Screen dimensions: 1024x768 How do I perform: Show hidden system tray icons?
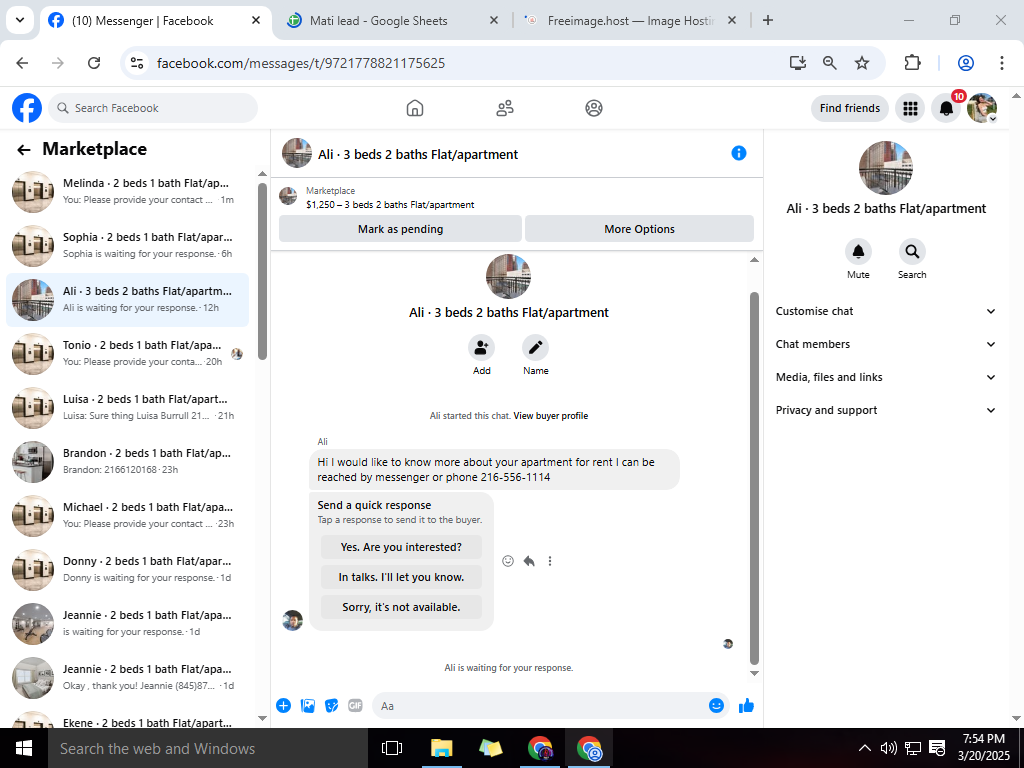[x=864, y=748]
